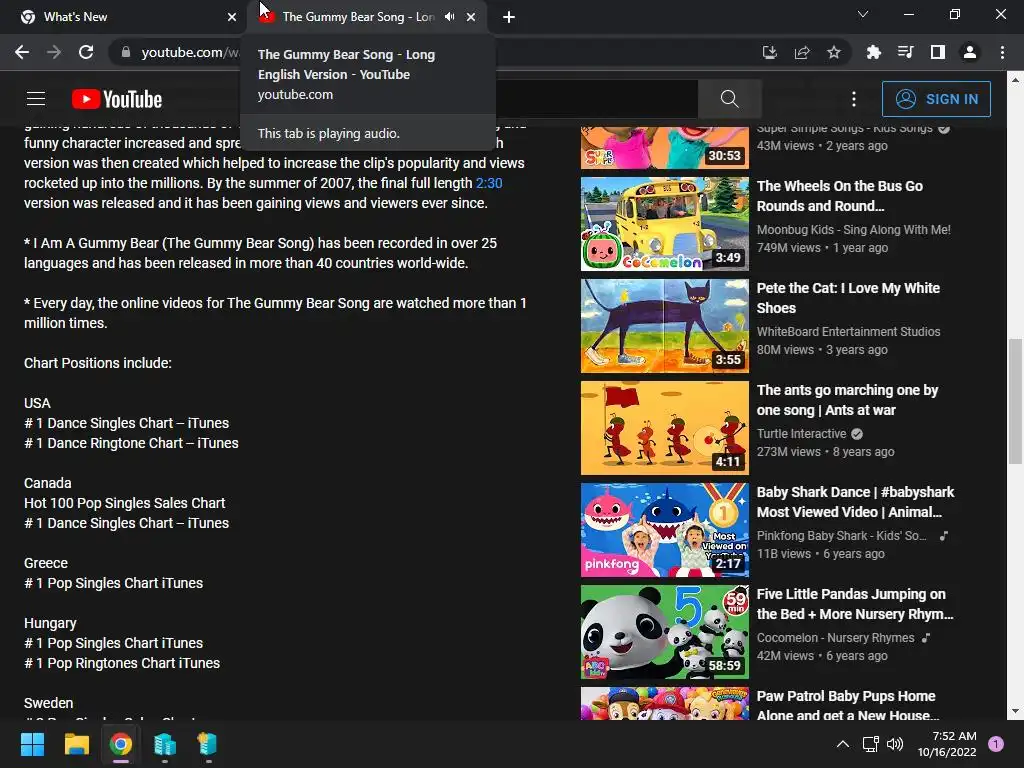
Task: Go to the YouTube home logo
Action: point(117,99)
